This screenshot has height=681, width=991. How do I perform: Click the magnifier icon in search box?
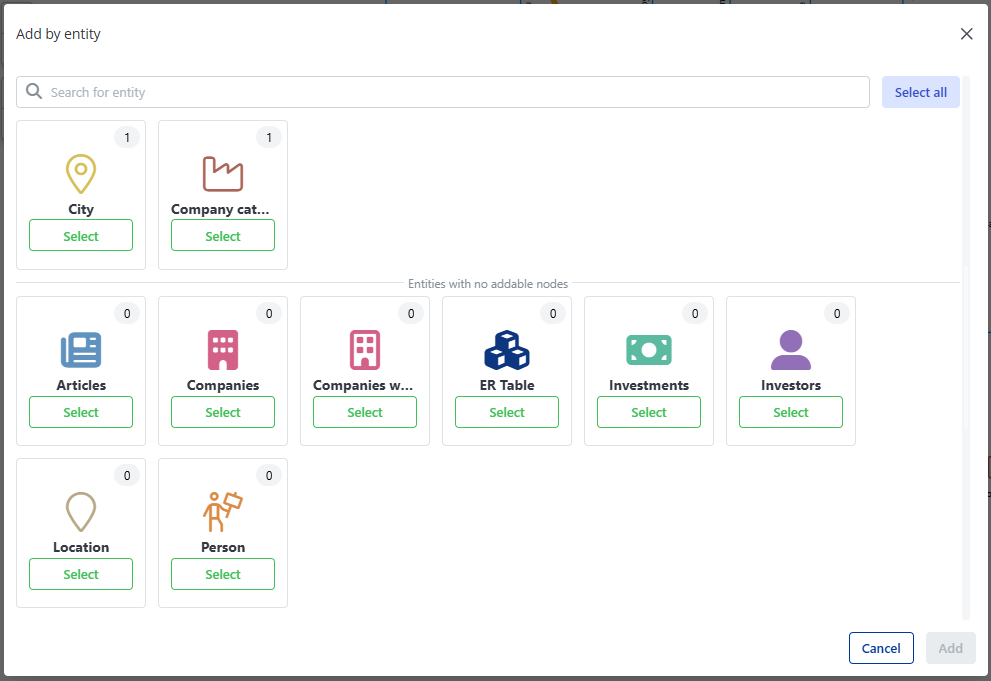(x=34, y=92)
